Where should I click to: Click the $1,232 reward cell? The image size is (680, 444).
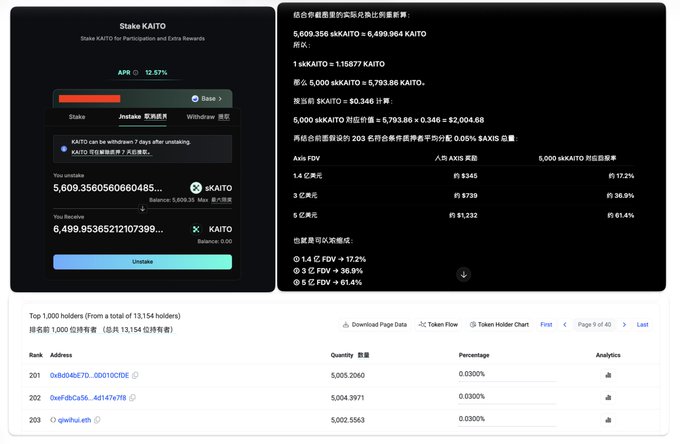click(463, 215)
